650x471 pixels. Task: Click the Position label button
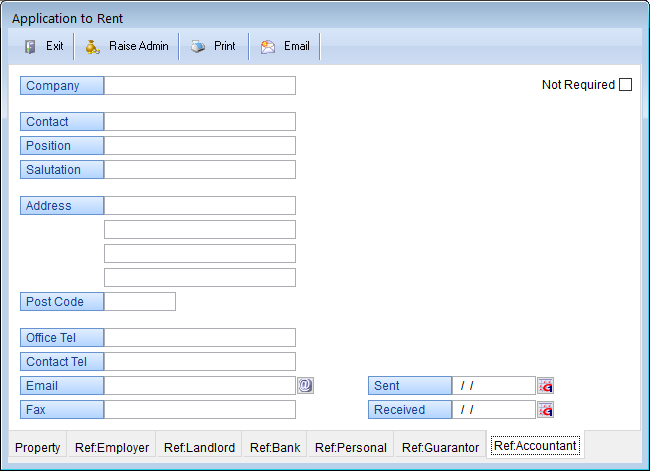pyautogui.click(x=62, y=146)
